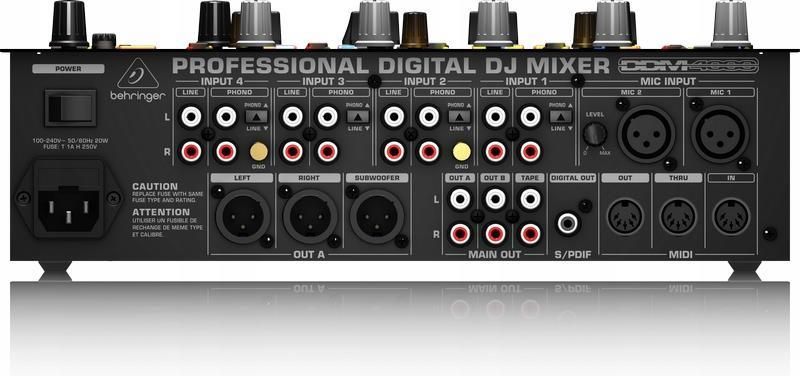Turn the MIC 2 LEVEL knob
Image resolution: width=800 pixels, height=376 pixels.
(595, 134)
